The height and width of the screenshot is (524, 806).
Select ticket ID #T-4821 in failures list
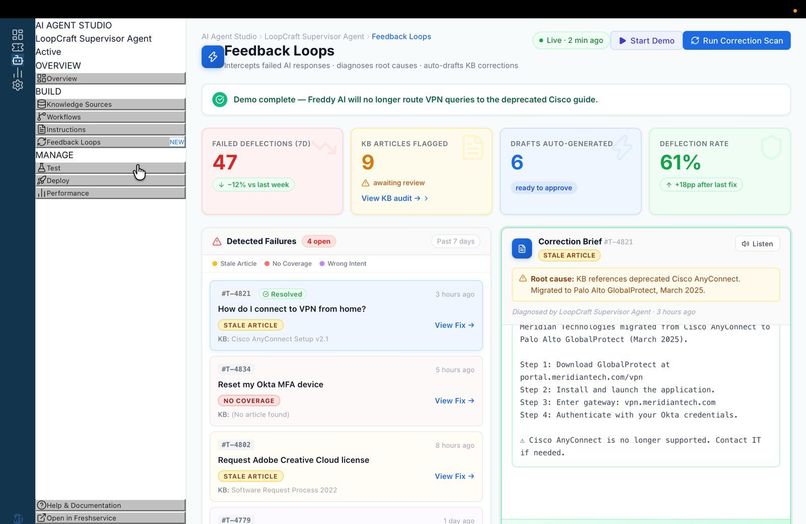tap(236, 294)
